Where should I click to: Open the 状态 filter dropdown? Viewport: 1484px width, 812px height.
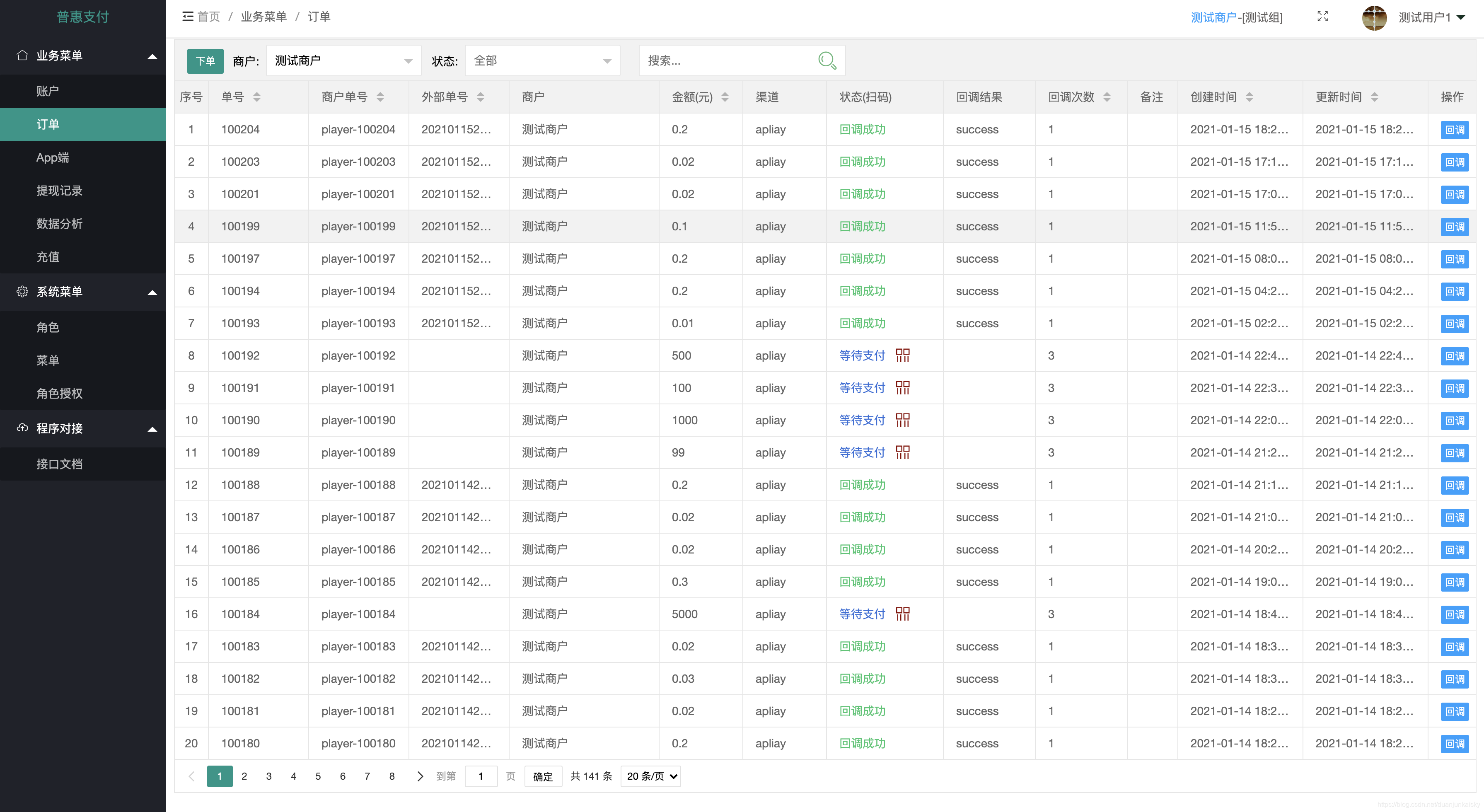pos(542,60)
